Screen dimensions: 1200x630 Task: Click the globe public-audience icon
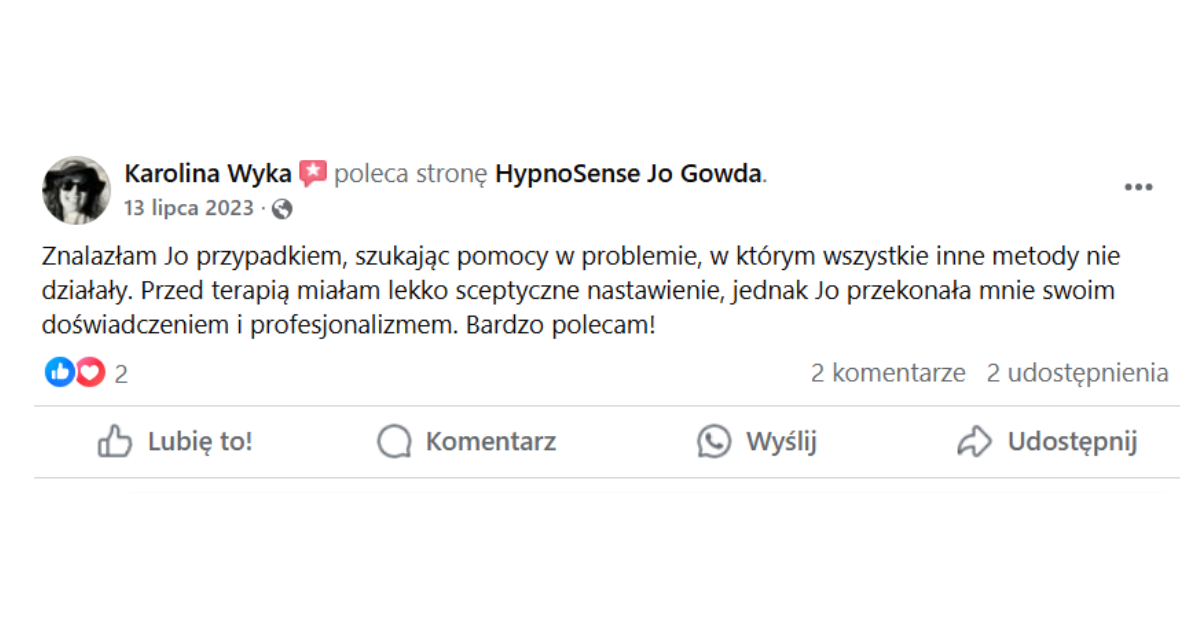click(x=283, y=209)
